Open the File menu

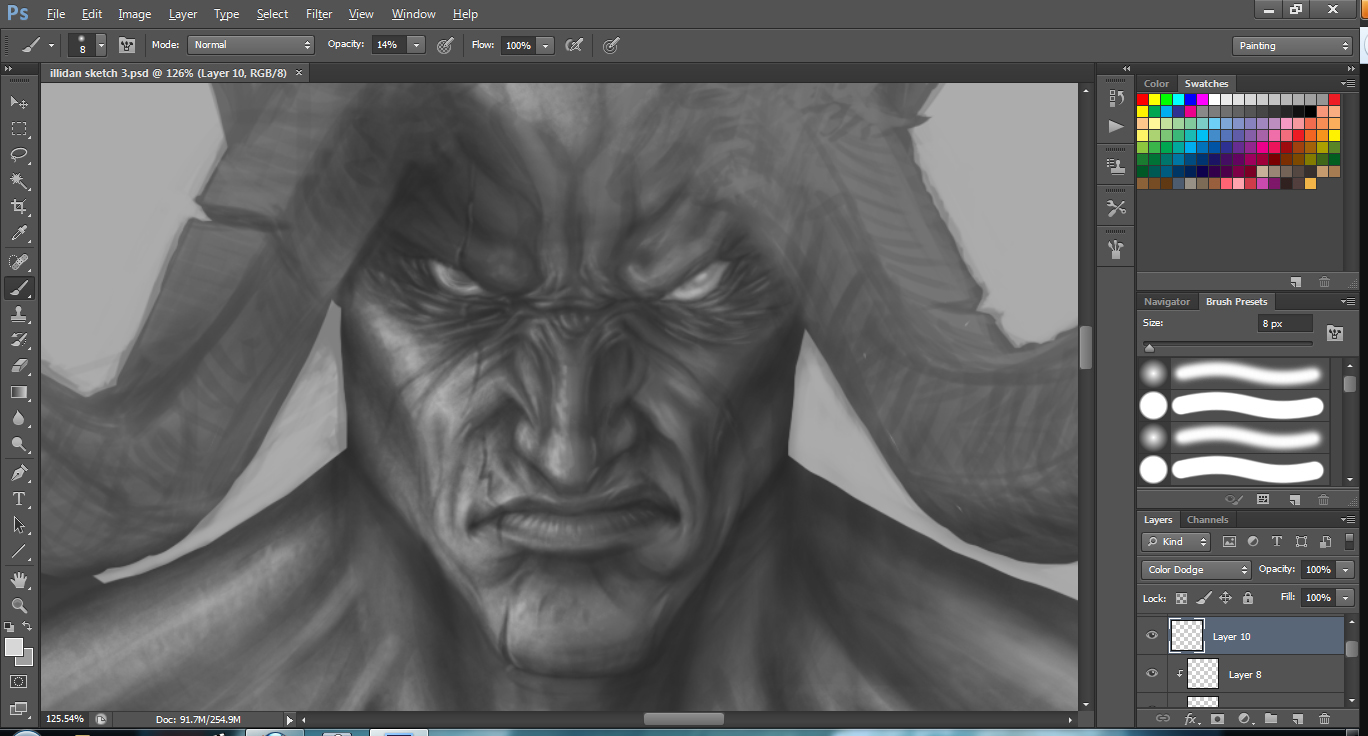(x=56, y=14)
